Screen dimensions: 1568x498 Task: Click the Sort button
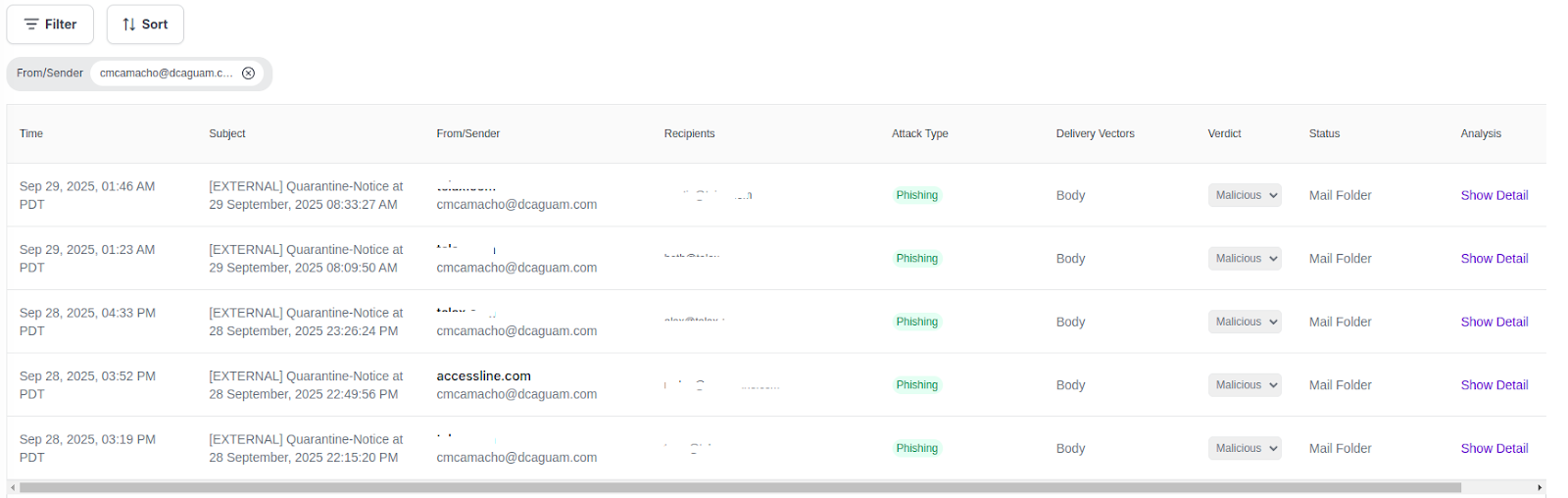click(x=145, y=25)
